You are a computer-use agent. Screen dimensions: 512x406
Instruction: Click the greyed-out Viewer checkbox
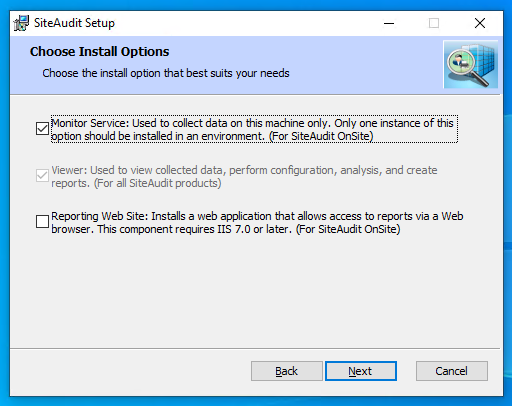tap(42, 176)
